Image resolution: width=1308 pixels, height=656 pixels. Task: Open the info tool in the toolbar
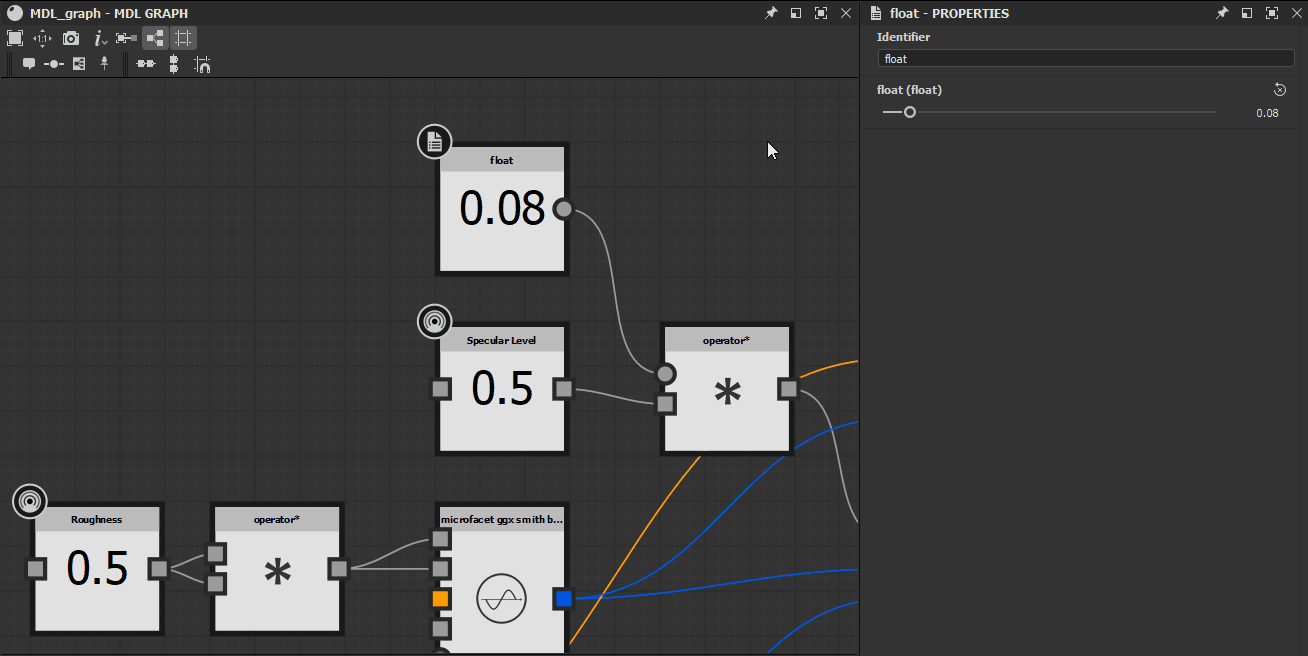[98, 37]
